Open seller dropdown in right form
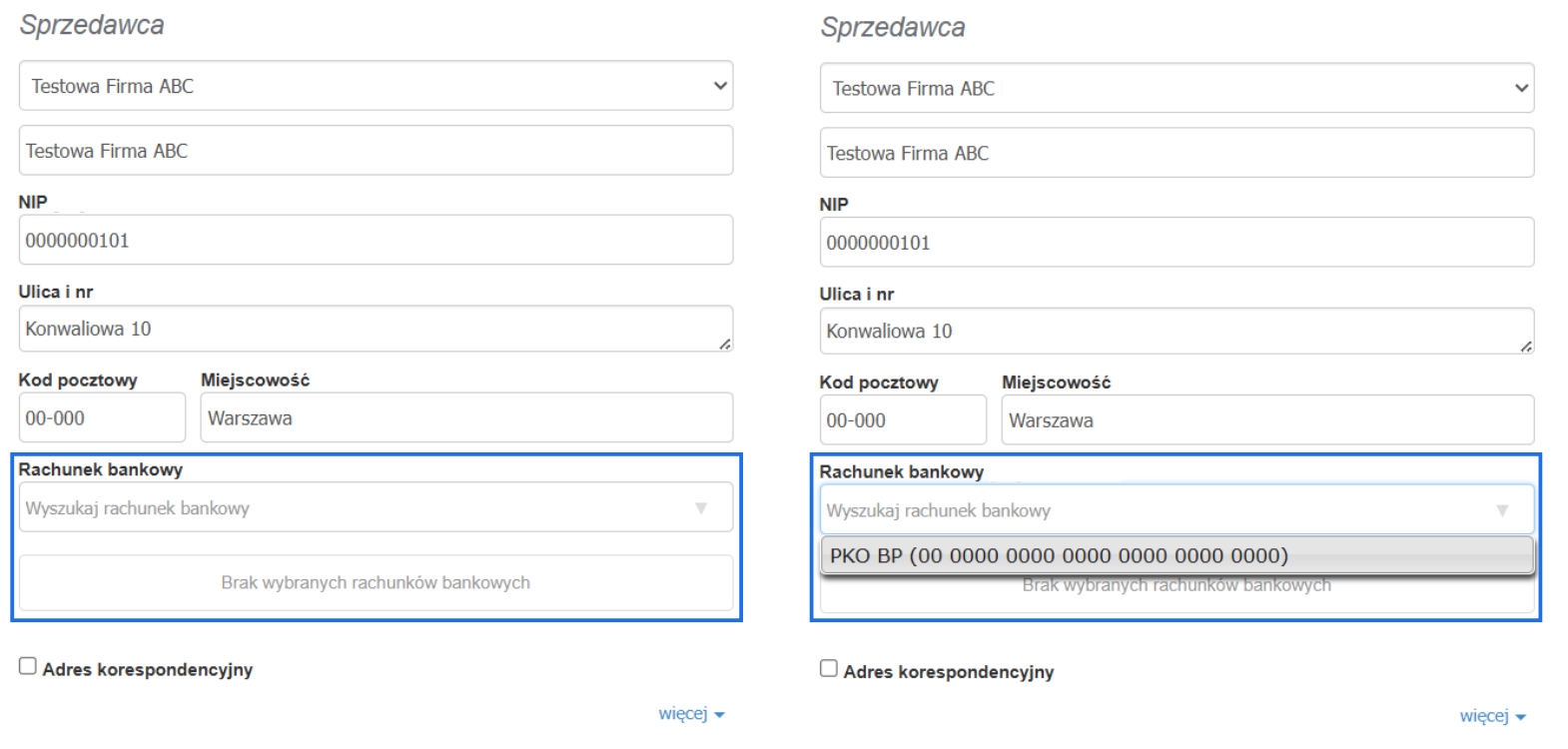The height and width of the screenshot is (749, 1568). click(1176, 88)
